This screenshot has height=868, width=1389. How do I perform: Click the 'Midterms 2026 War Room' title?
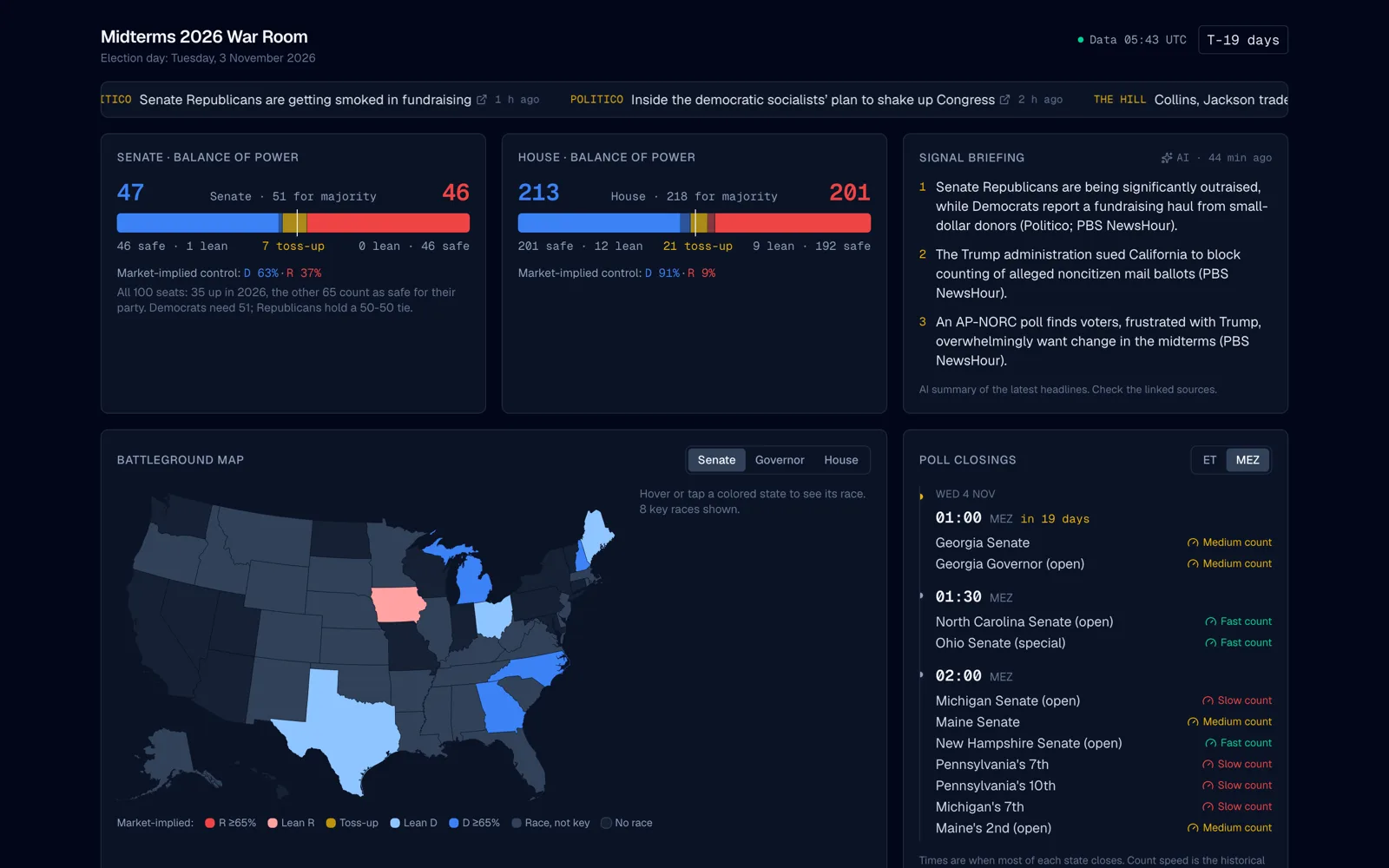point(204,36)
